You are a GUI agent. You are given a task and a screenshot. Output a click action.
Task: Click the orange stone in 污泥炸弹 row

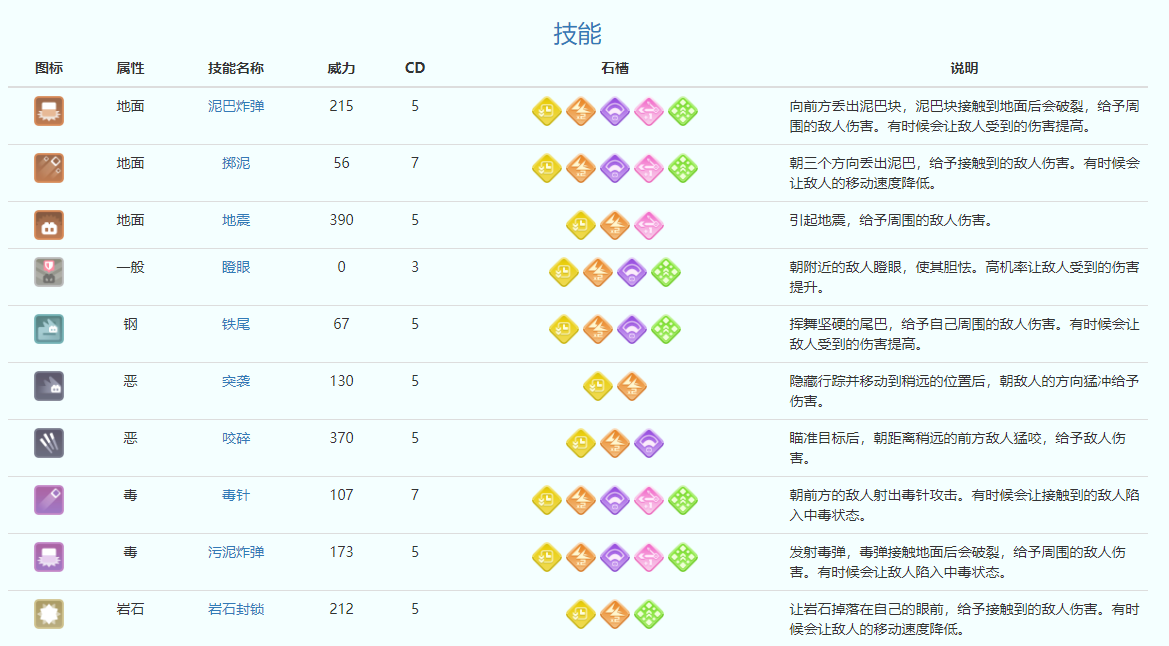coord(581,557)
